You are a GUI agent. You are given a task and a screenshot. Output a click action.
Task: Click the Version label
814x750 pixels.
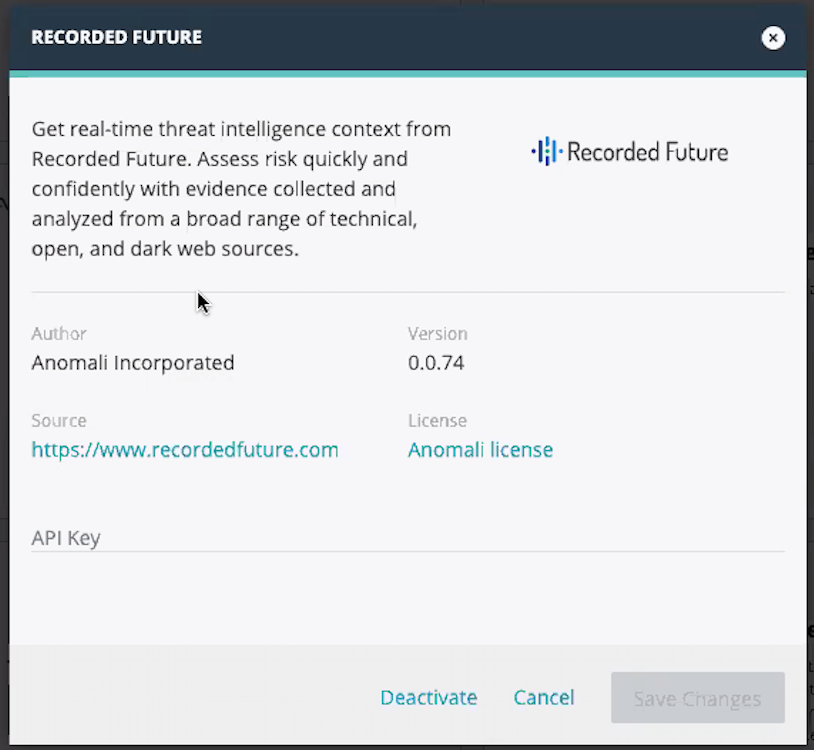point(437,334)
